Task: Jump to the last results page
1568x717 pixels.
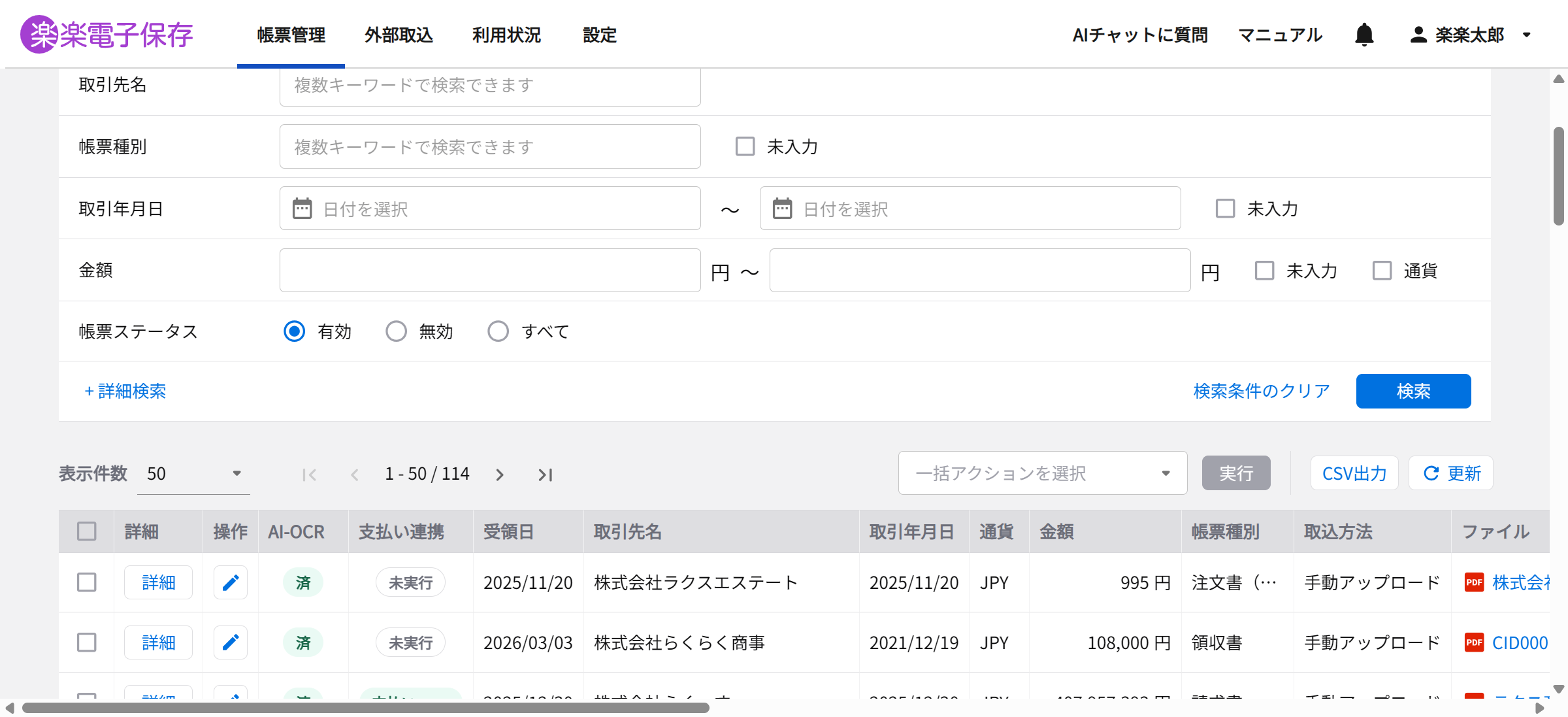Action: point(546,475)
